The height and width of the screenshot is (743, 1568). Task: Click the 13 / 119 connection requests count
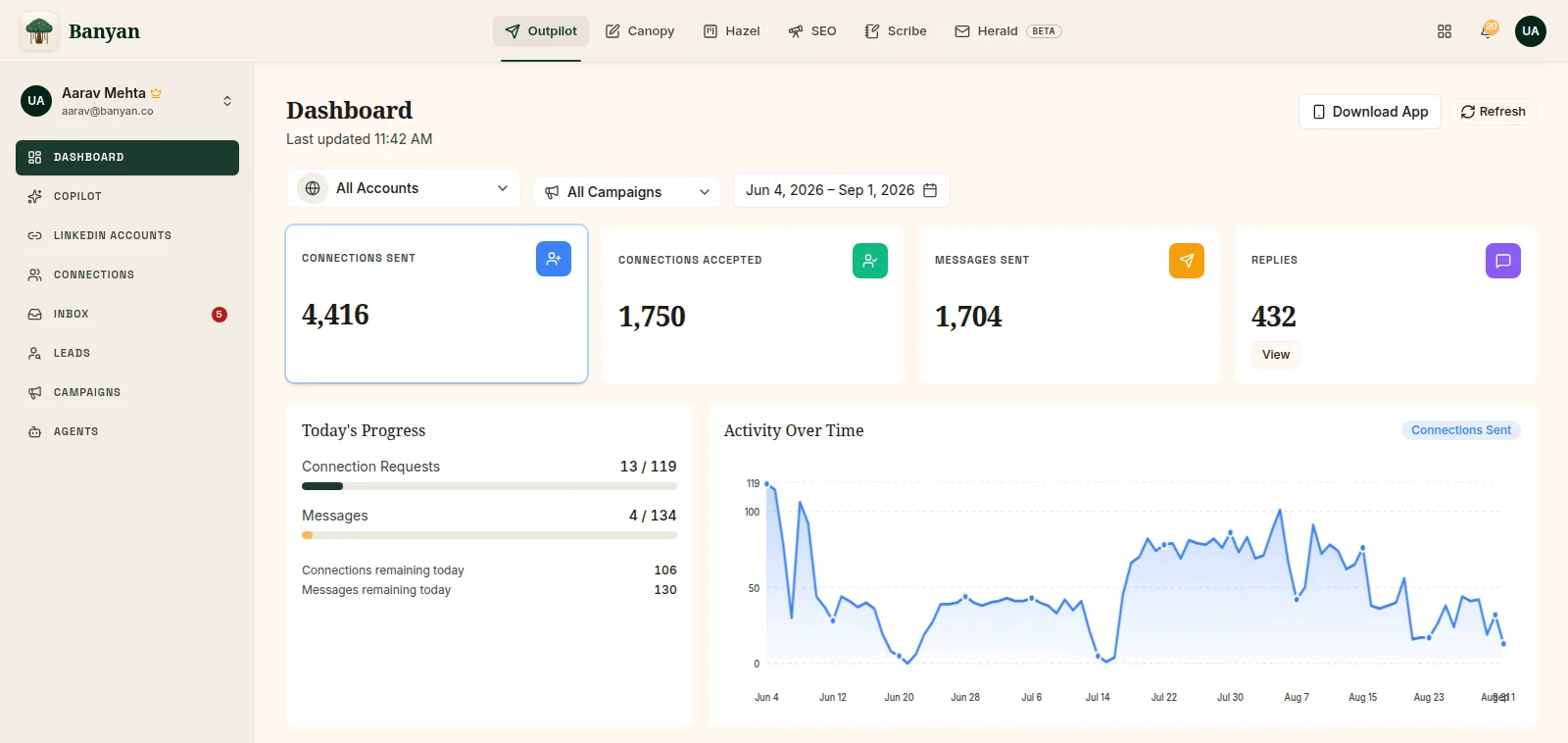(x=648, y=467)
